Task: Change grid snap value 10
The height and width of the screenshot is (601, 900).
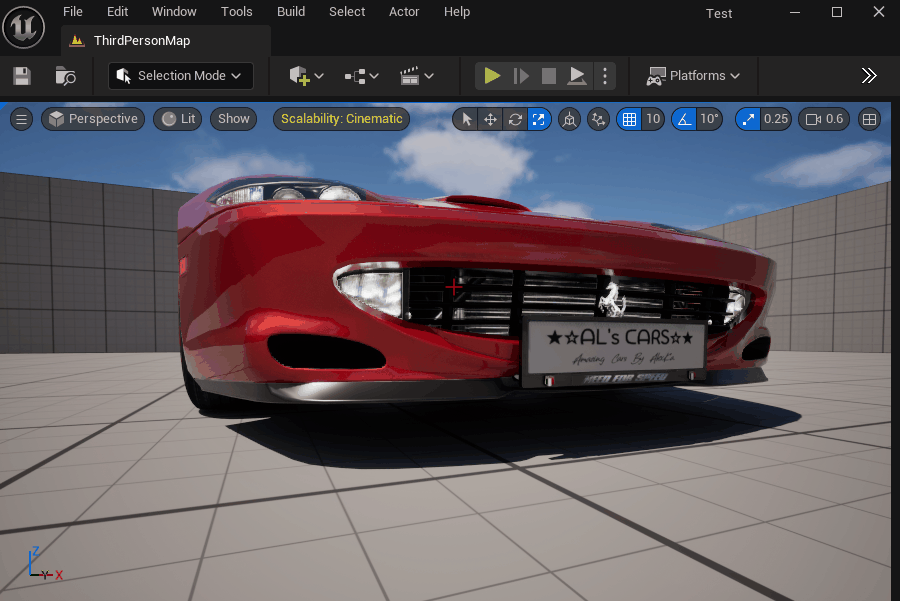Action: coord(653,119)
